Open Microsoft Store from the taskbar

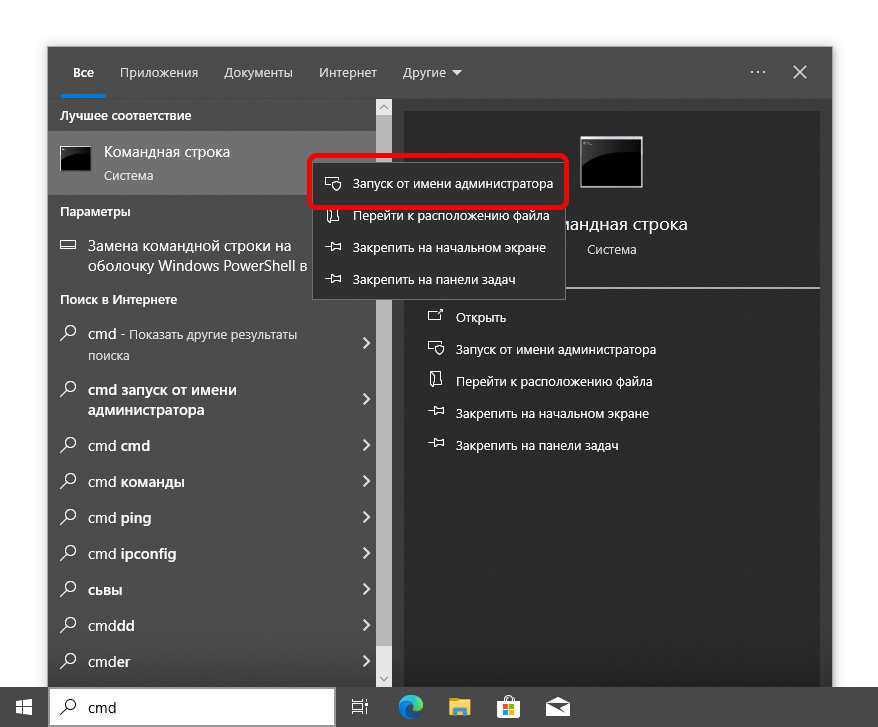(508, 707)
